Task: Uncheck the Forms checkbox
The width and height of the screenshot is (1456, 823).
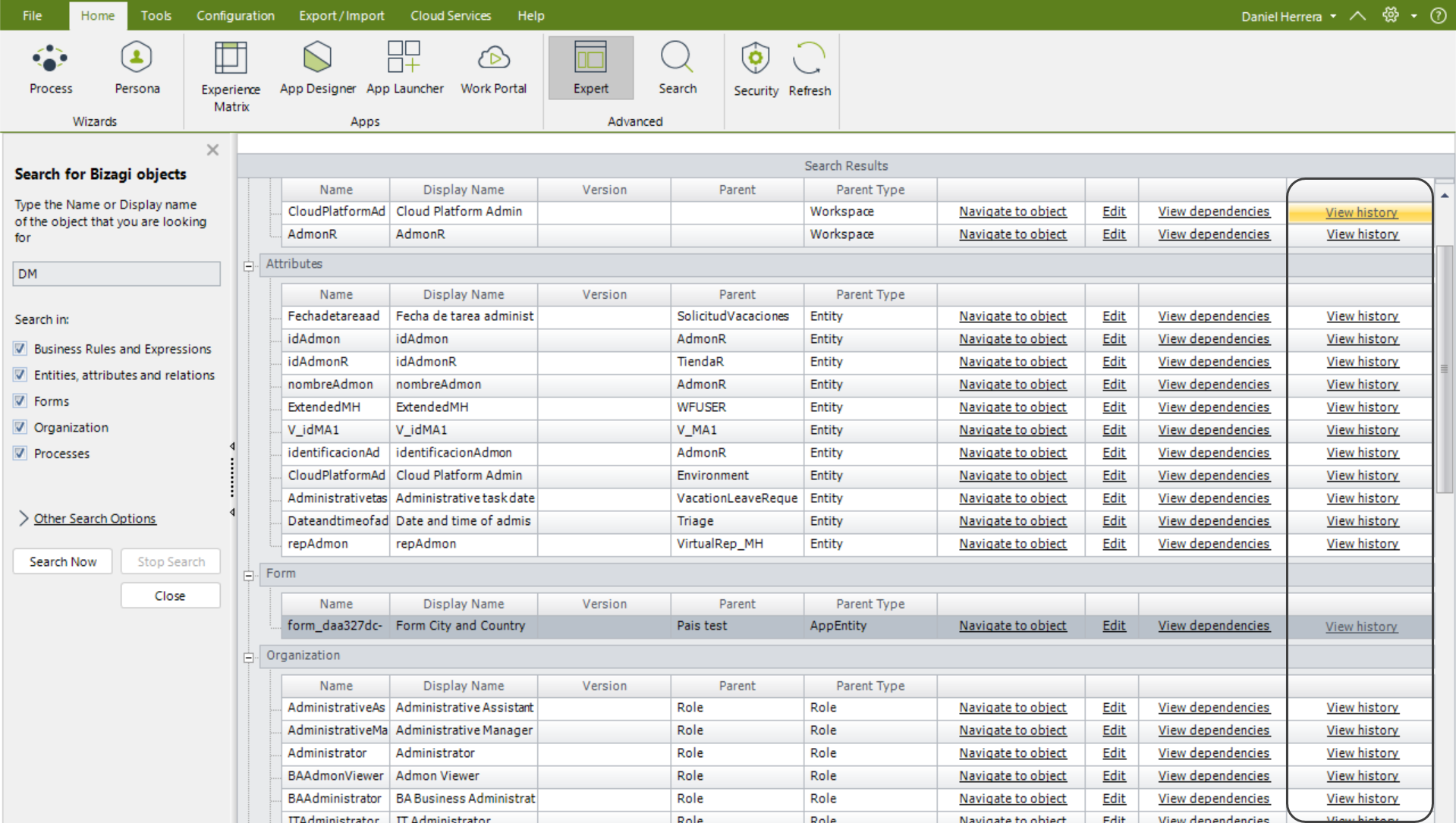Action: pos(20,401)
